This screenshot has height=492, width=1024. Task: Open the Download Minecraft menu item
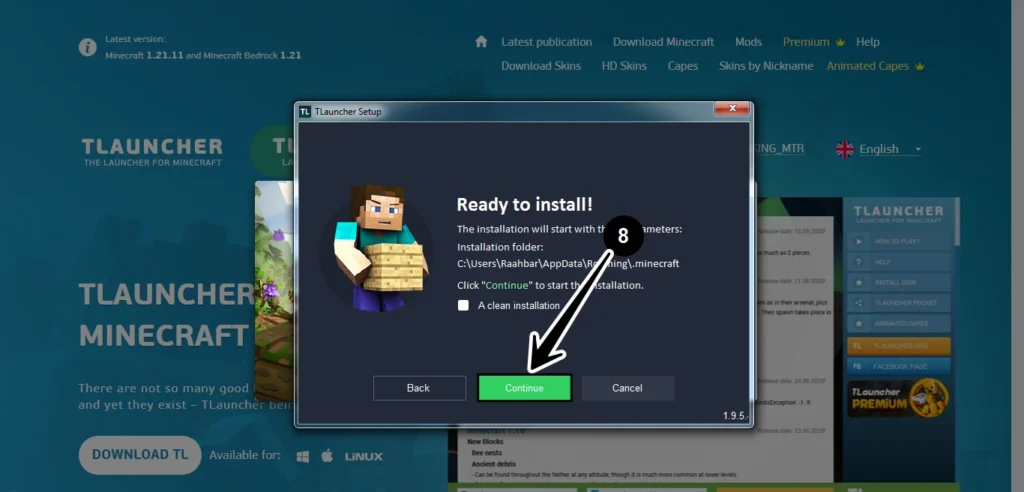664,42
